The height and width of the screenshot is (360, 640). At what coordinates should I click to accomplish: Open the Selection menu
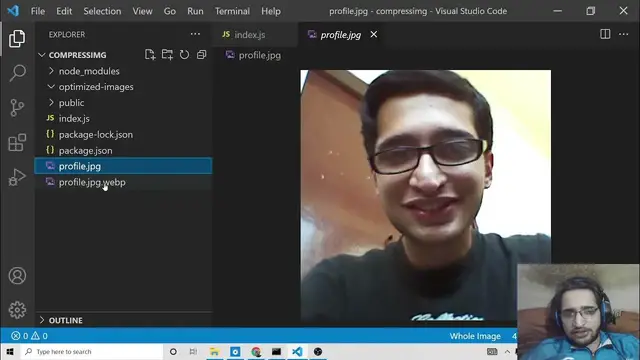pos(102,11)
